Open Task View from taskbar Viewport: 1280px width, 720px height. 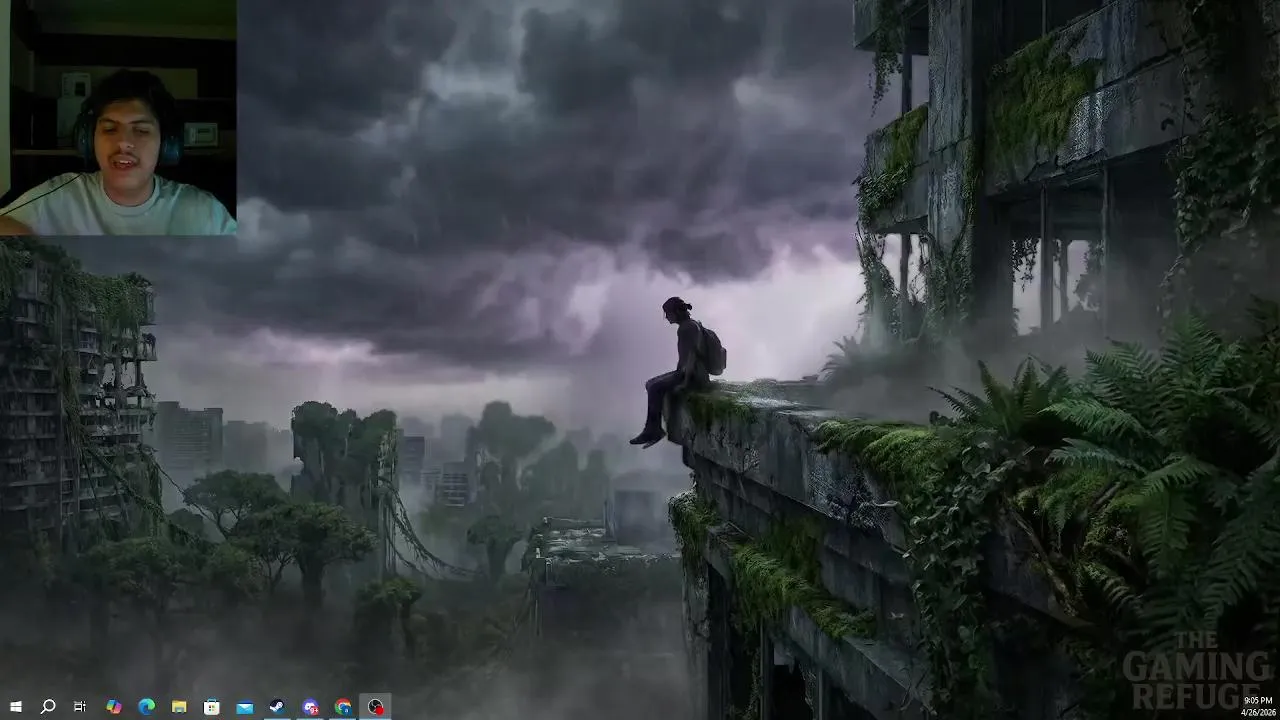(80, 707)
